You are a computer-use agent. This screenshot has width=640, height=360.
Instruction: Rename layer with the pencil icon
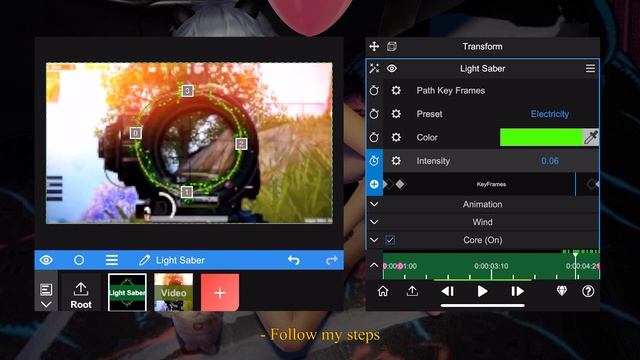(x=144, y=260)
